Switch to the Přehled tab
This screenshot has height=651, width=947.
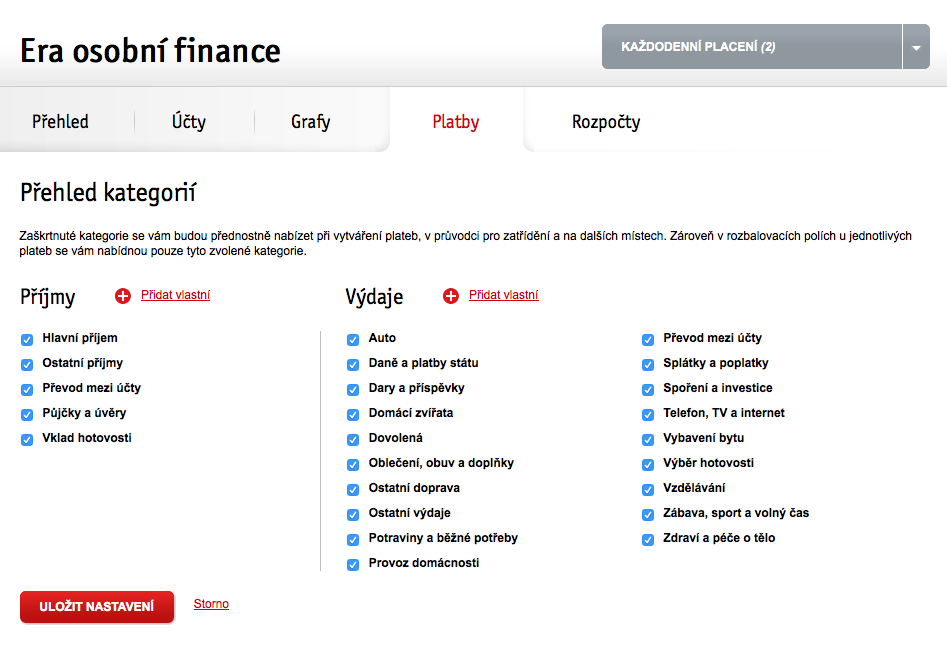click(60, 121)
